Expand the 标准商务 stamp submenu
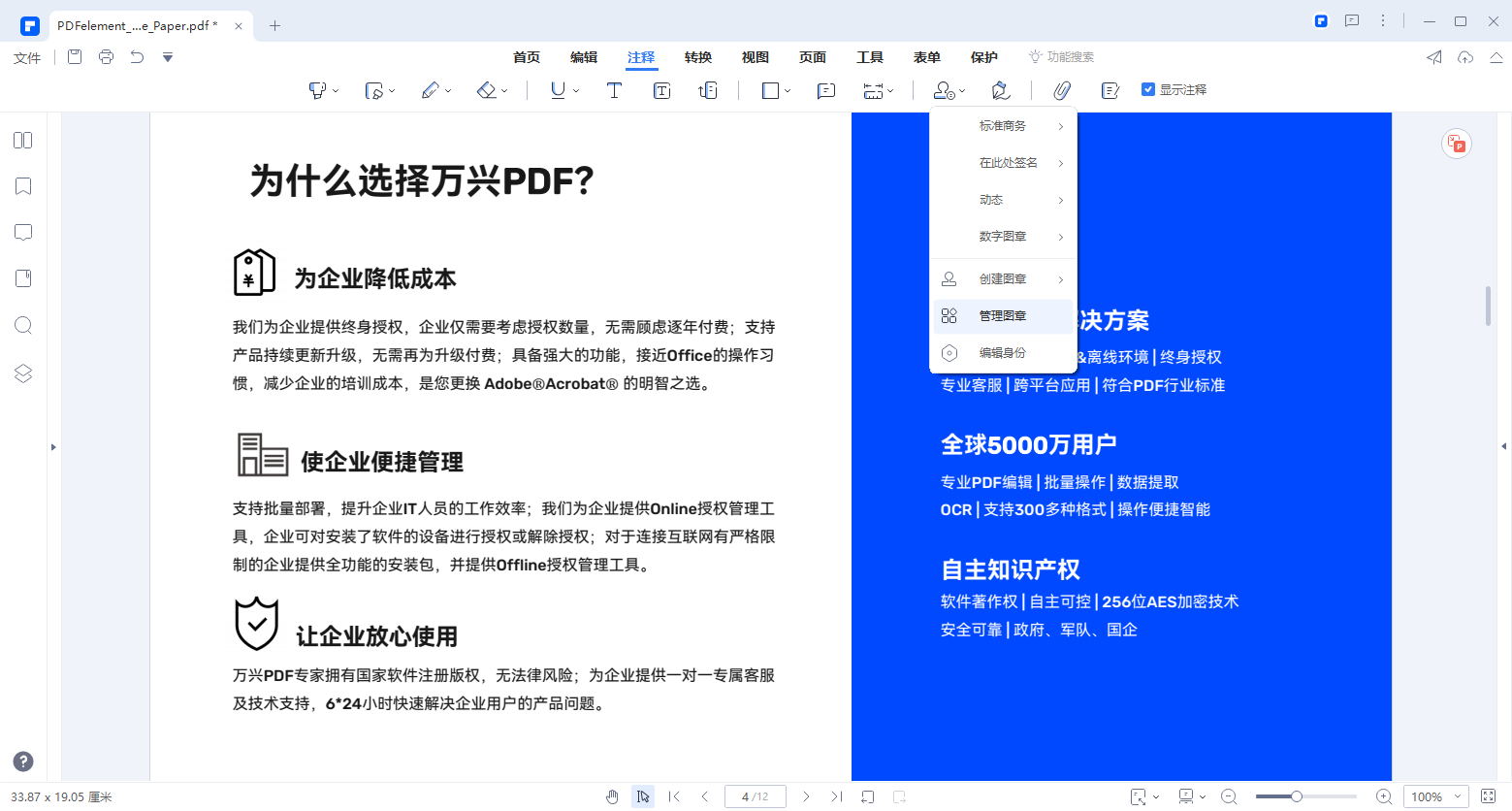The image size is (1512, 811). tap(1002, 125)
